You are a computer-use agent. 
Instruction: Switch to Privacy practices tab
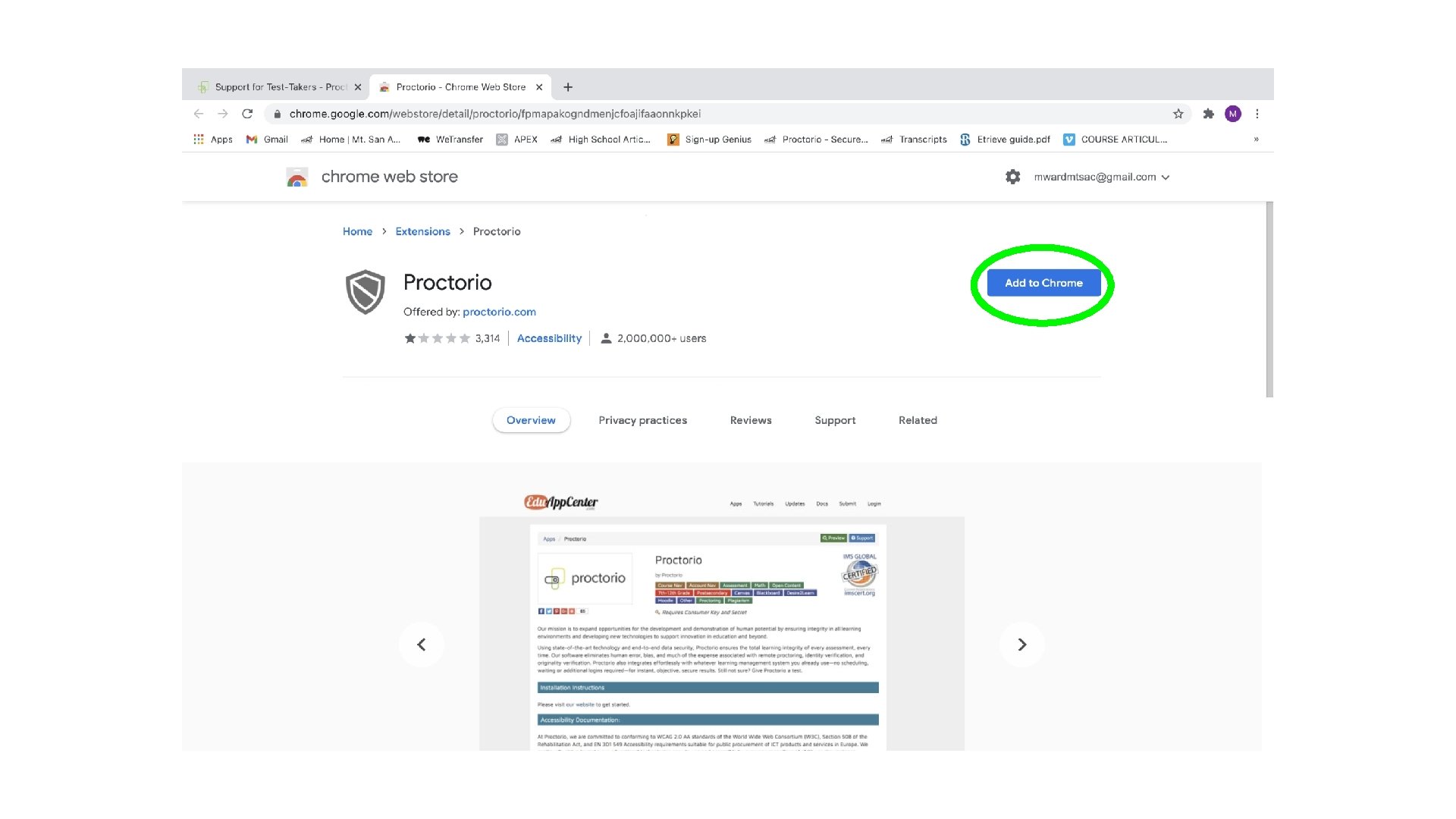click(x=642, y=420)
